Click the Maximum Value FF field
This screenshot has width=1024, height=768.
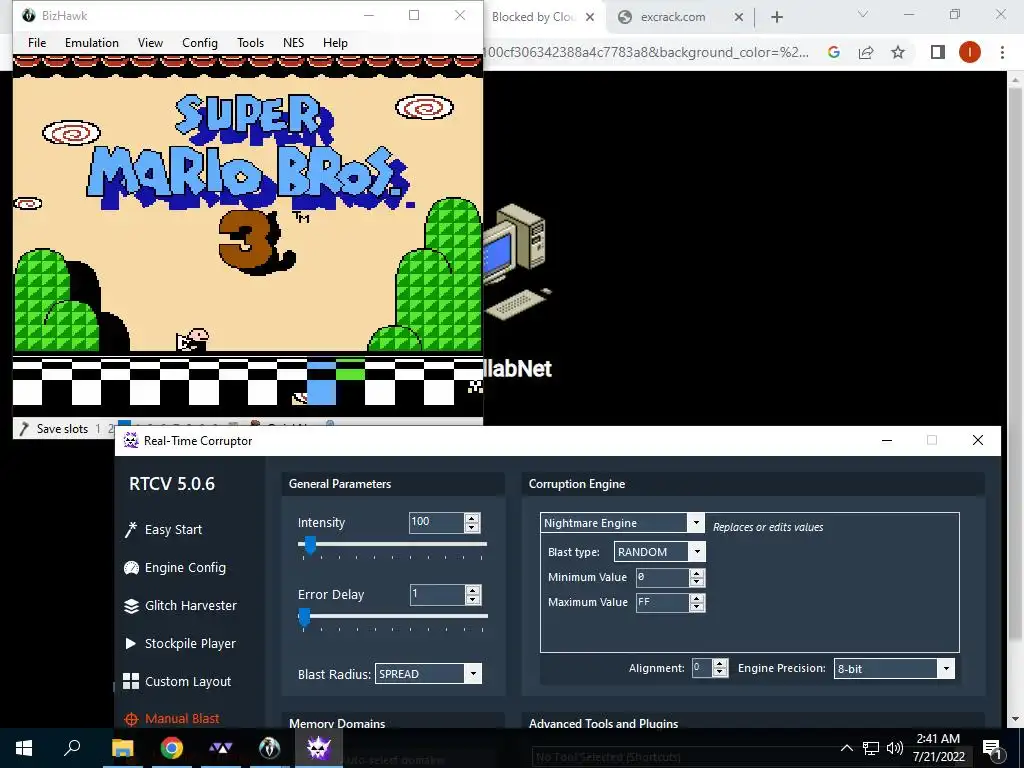click(662, 602)
